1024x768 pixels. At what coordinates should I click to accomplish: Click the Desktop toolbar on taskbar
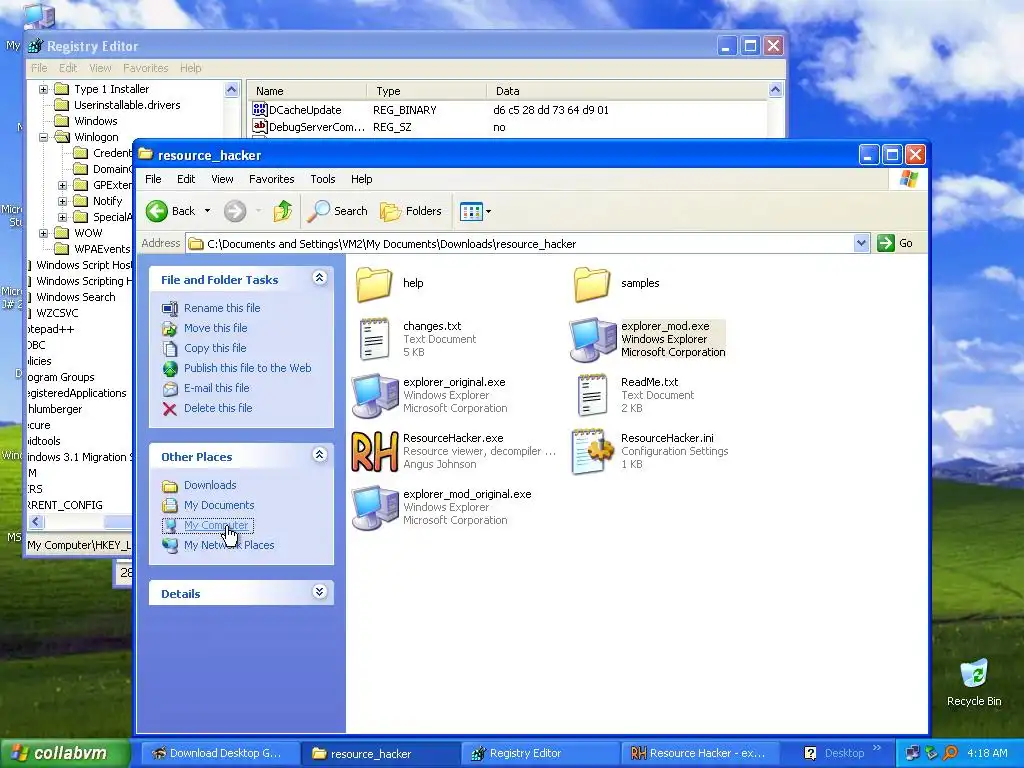pos(844,753)
